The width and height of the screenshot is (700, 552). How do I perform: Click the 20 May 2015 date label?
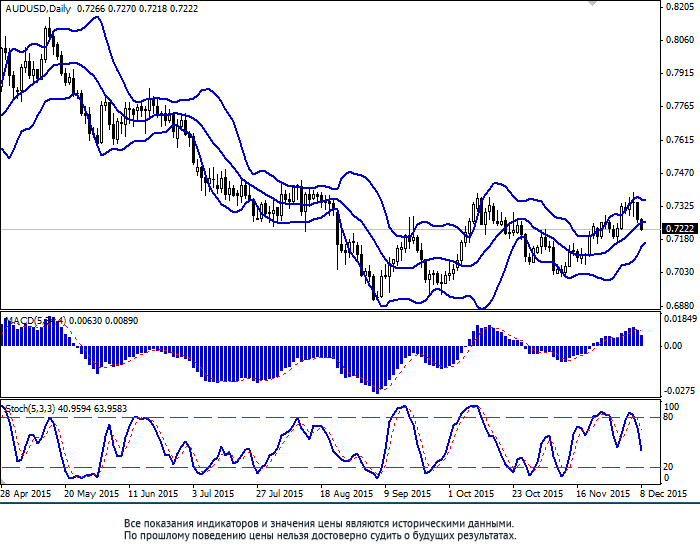[92, 494]
